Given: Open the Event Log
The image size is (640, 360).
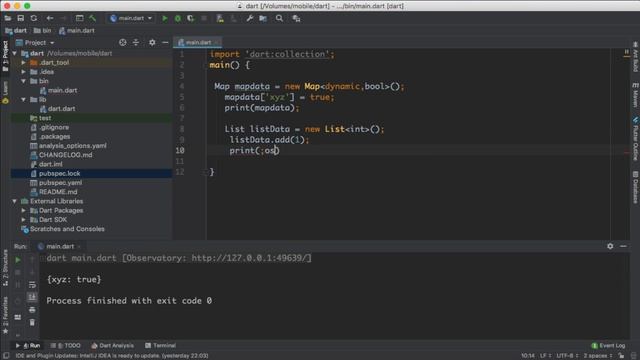Looking at the screenshot, I should click(x=608, y=346).
